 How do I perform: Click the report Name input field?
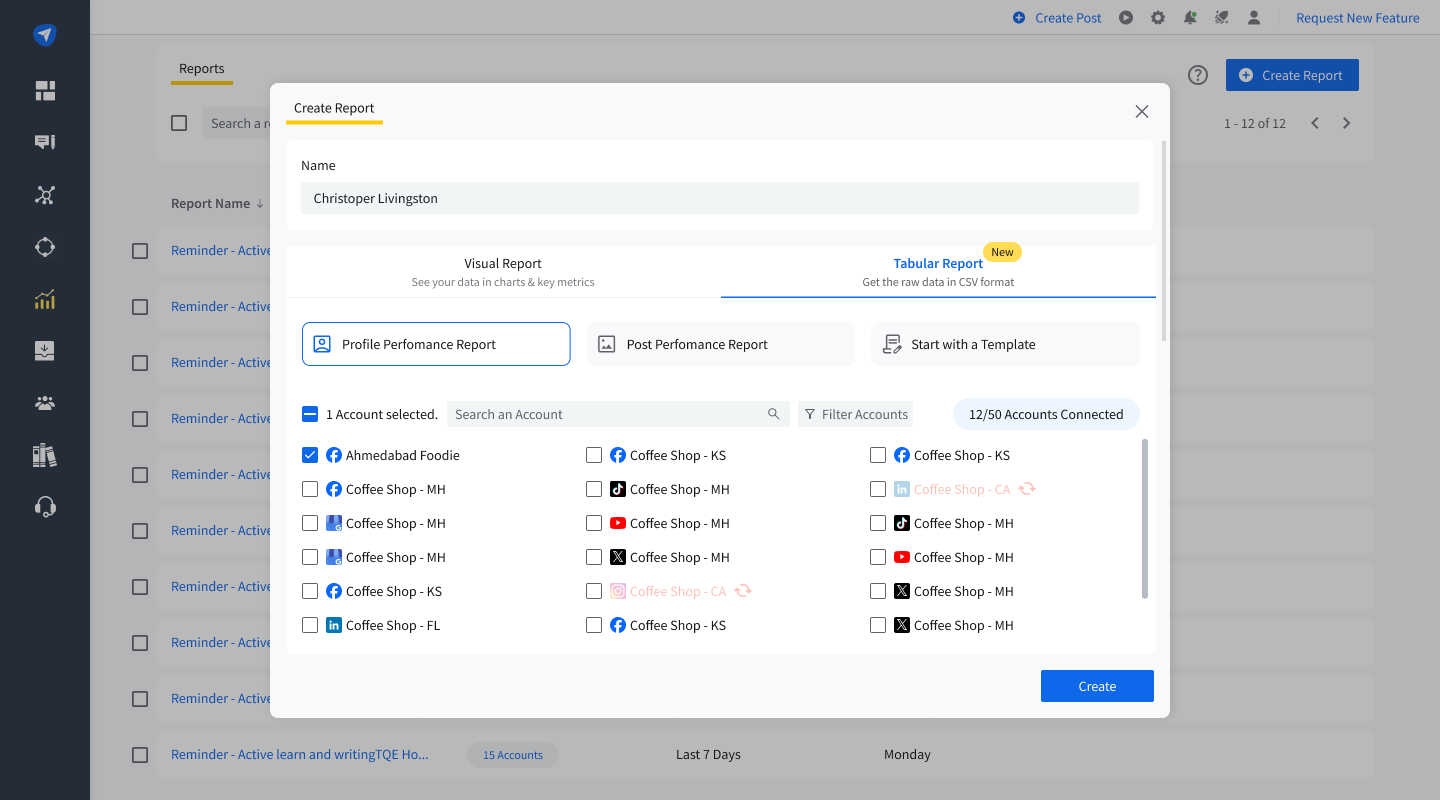click(x=719, y=198)
